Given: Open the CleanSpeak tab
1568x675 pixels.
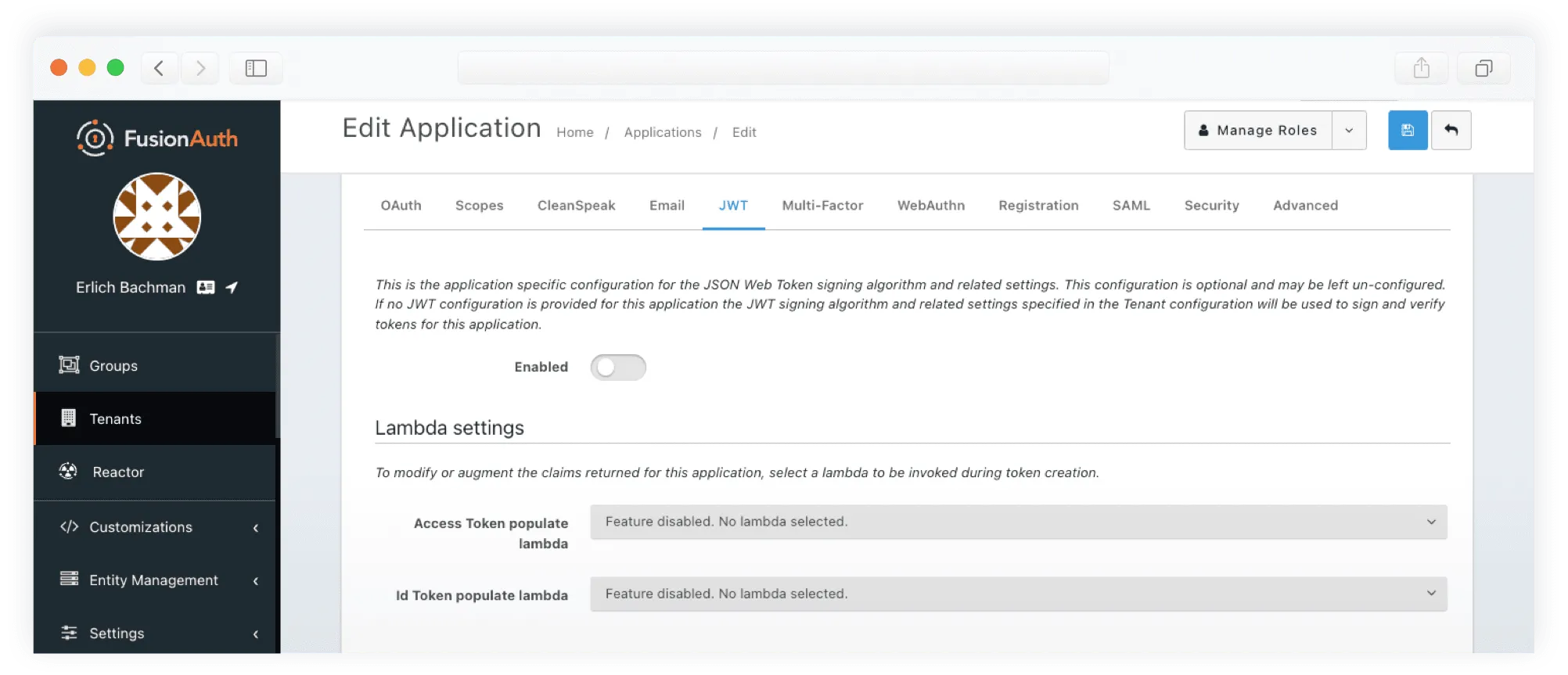Looking at the screenshot, I should coord(577,206).
